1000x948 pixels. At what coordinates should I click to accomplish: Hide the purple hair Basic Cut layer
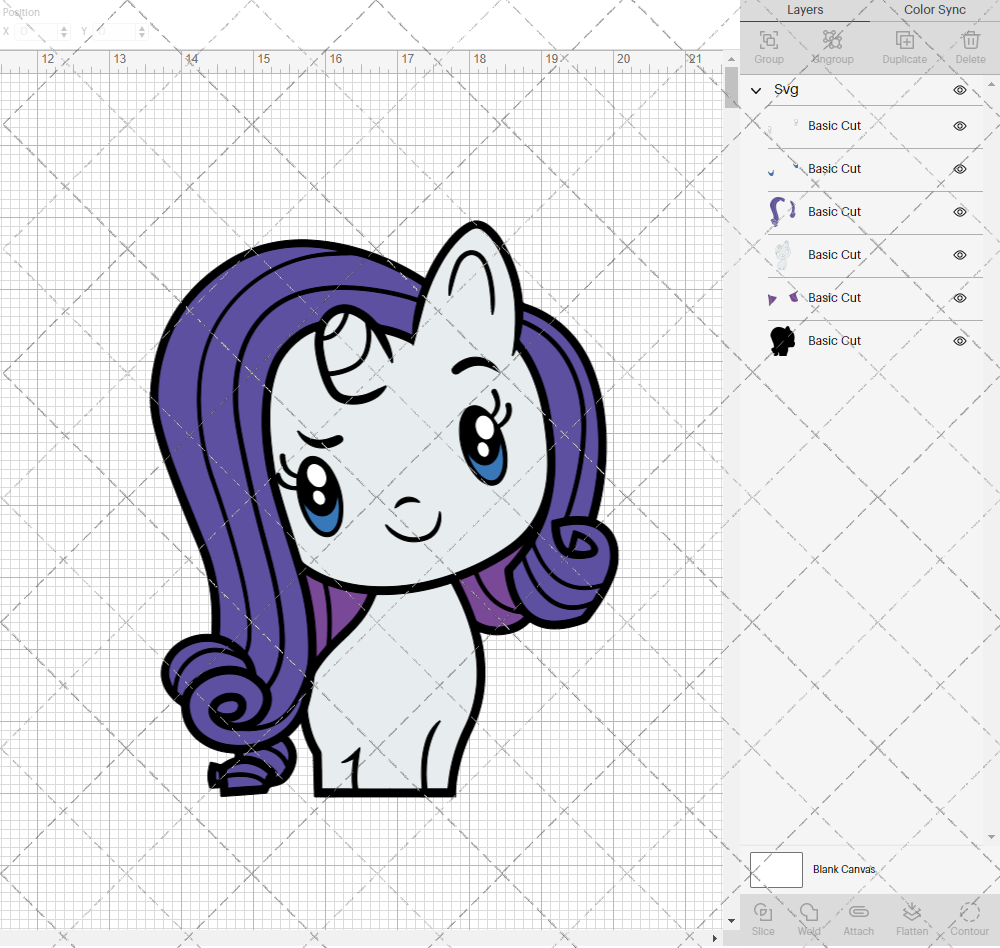(x=960, y=212)
